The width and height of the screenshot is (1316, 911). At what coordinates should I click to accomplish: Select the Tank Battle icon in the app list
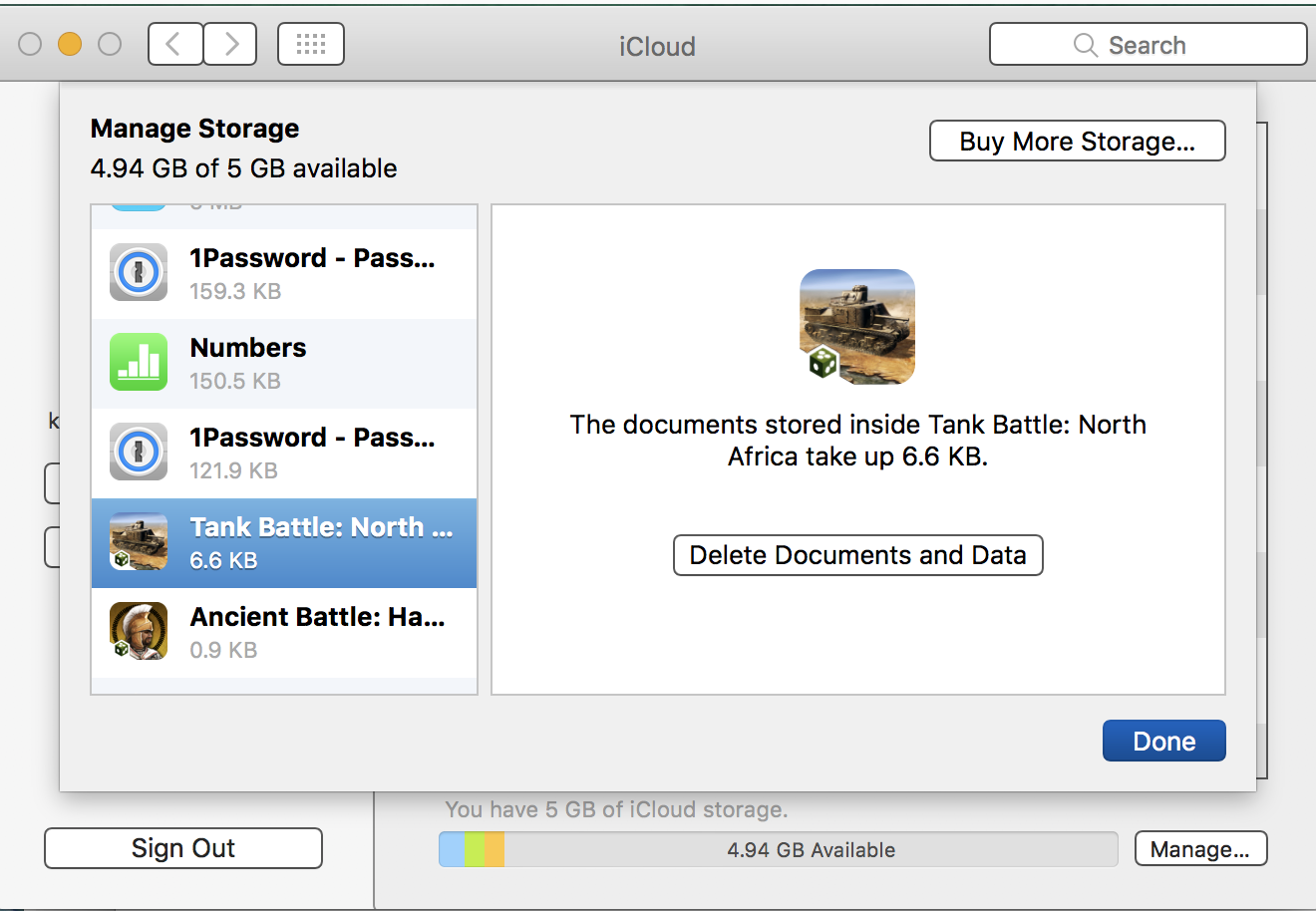click(139, 542)
